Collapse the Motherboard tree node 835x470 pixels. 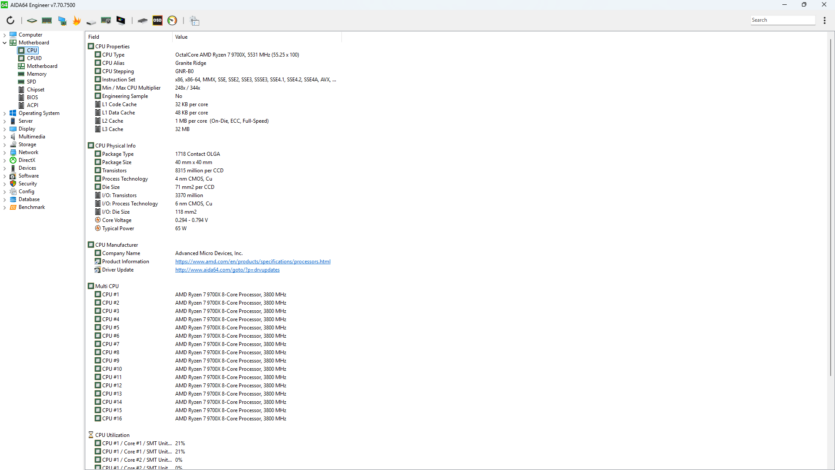tap(5, 43)
